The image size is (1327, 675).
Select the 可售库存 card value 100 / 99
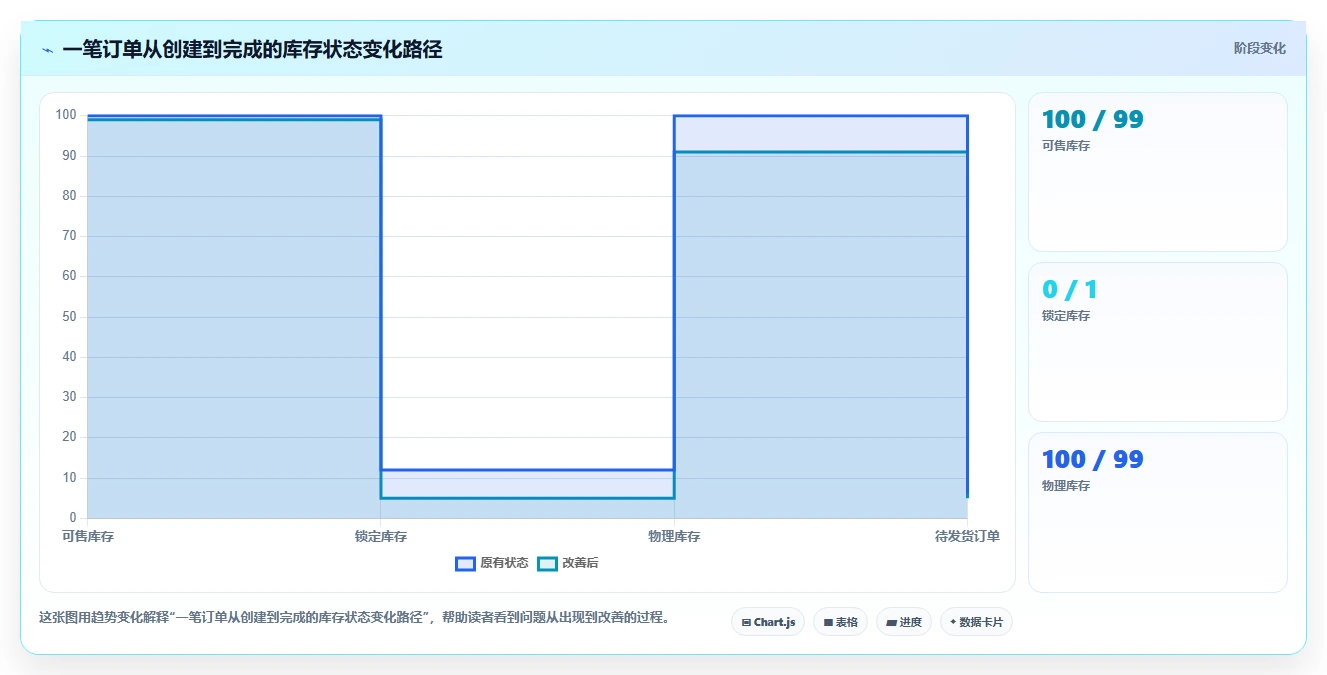(1092, 120)
